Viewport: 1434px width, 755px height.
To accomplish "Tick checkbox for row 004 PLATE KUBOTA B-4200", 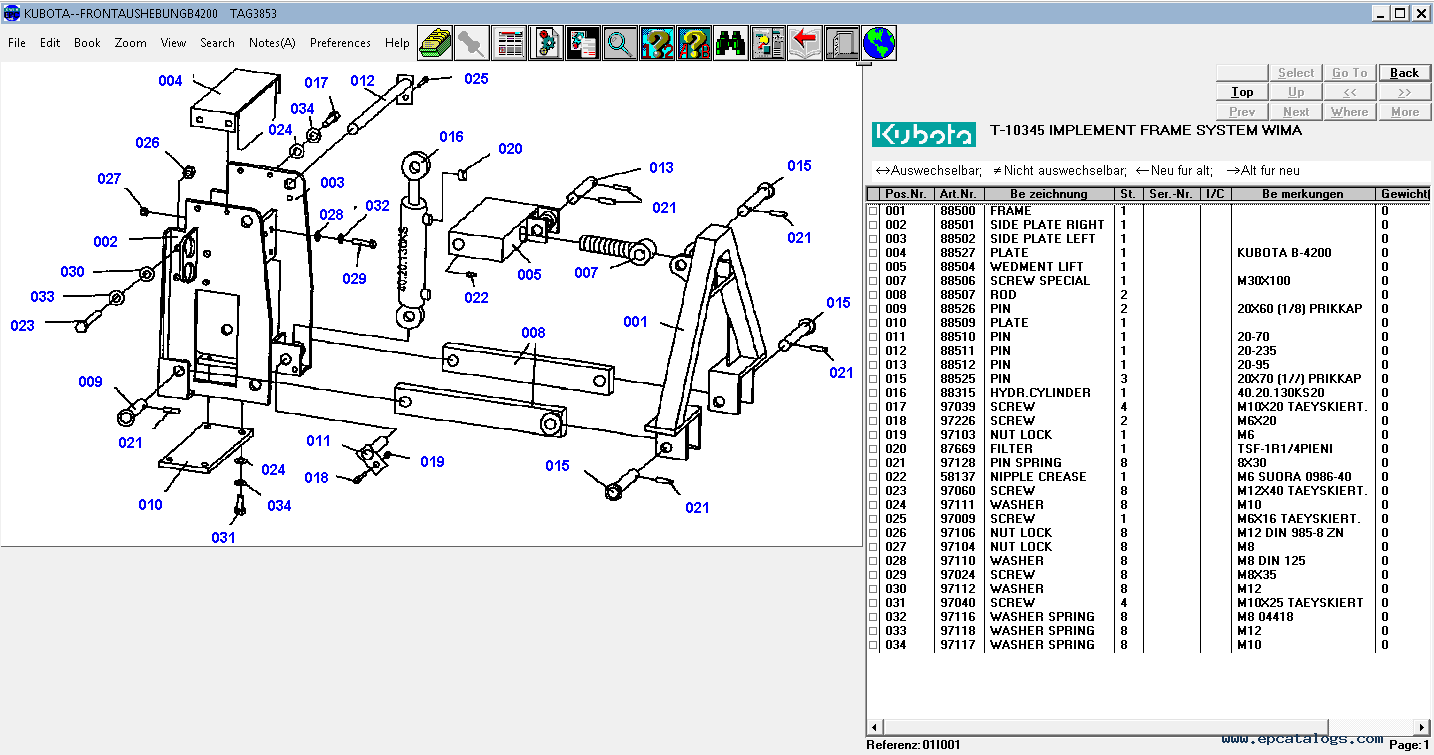I will [x=873, y=253].
